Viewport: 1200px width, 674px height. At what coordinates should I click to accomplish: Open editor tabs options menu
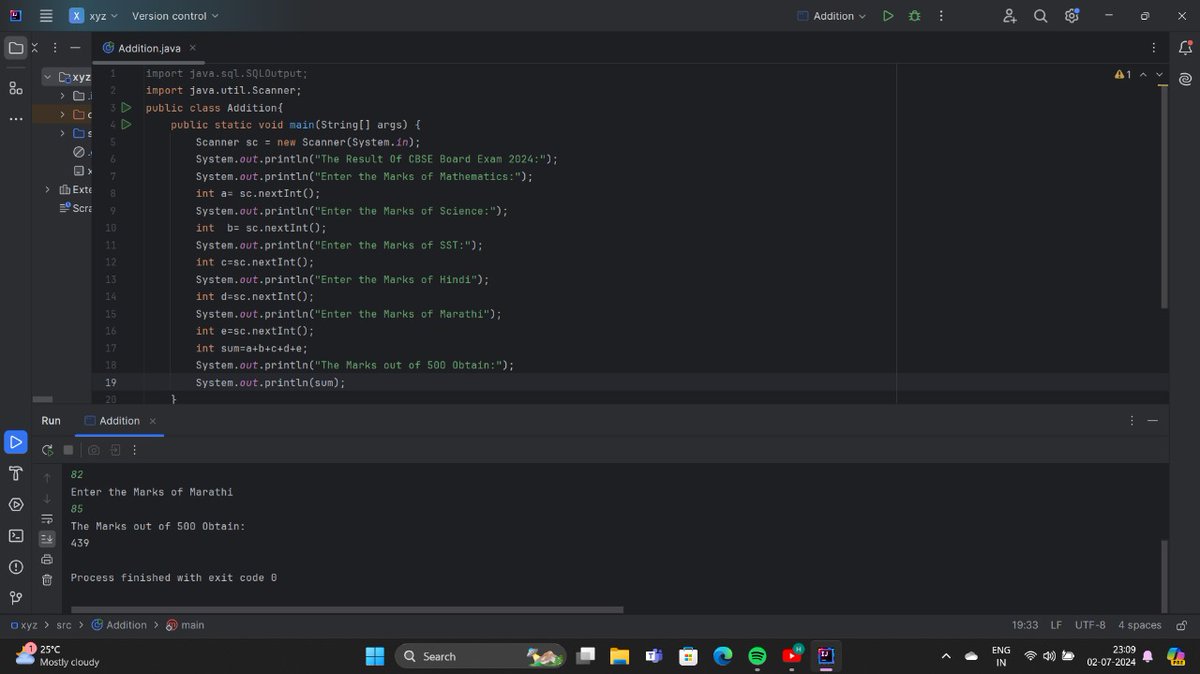tap(1153, 47)
